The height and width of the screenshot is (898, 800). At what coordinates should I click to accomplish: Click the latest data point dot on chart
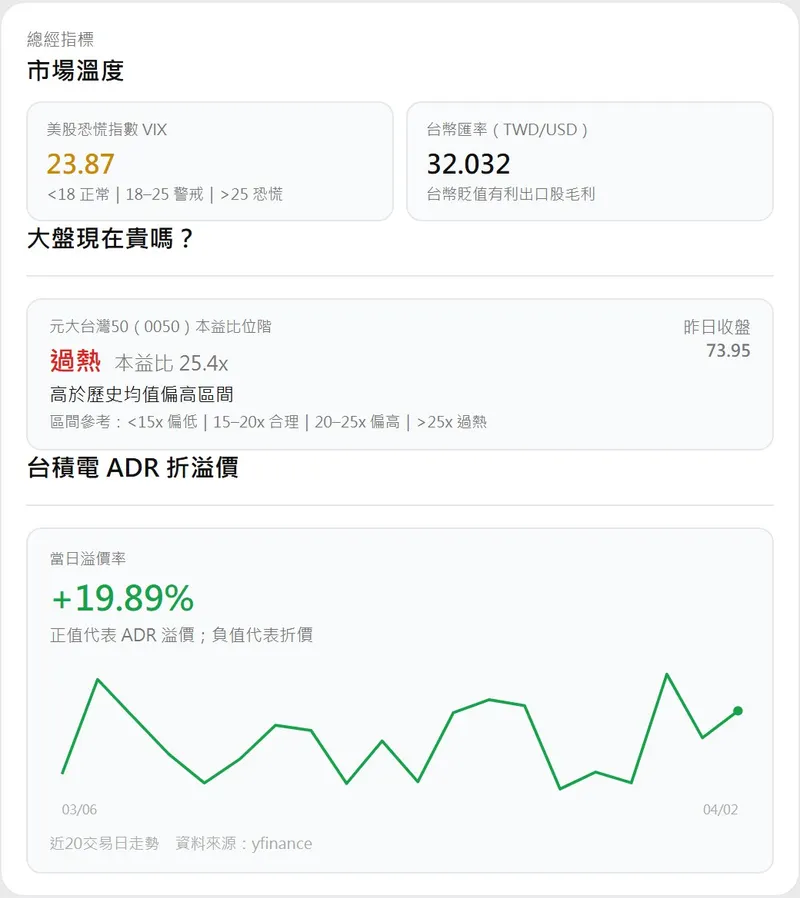click(x=738, y=711)
